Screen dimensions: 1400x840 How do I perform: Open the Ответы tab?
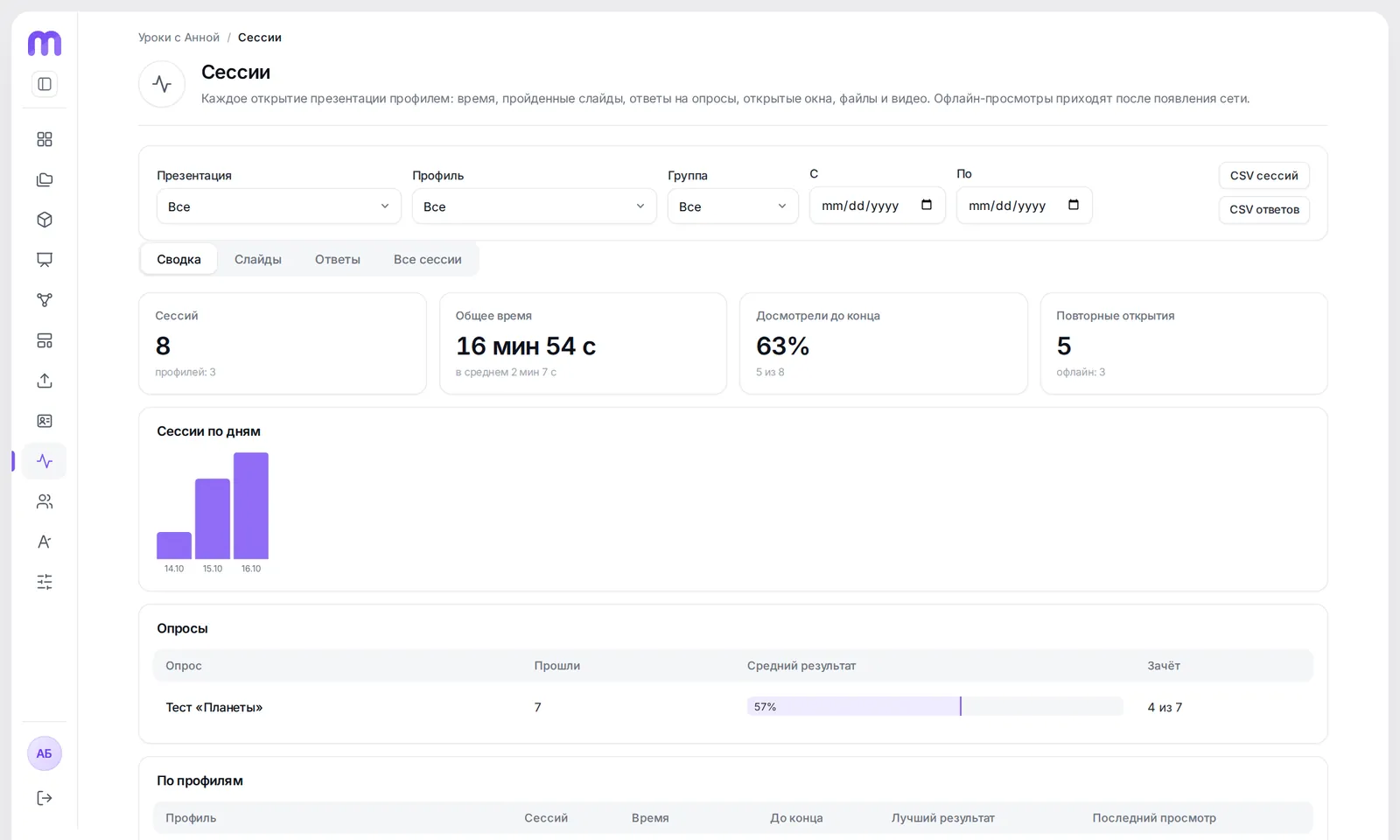338,259
